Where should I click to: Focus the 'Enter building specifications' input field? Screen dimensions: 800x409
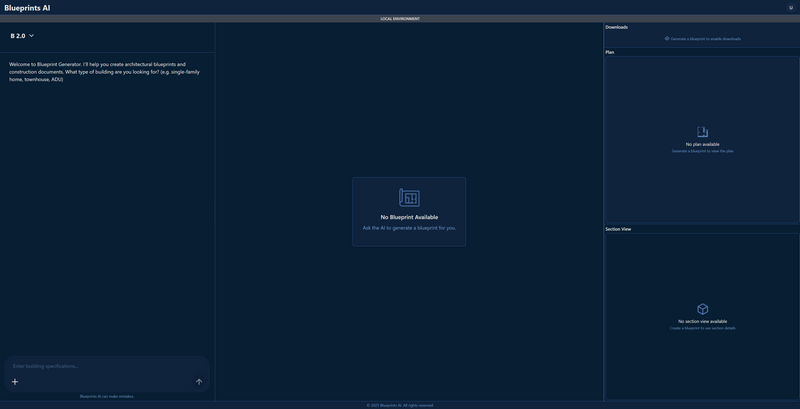107,366
